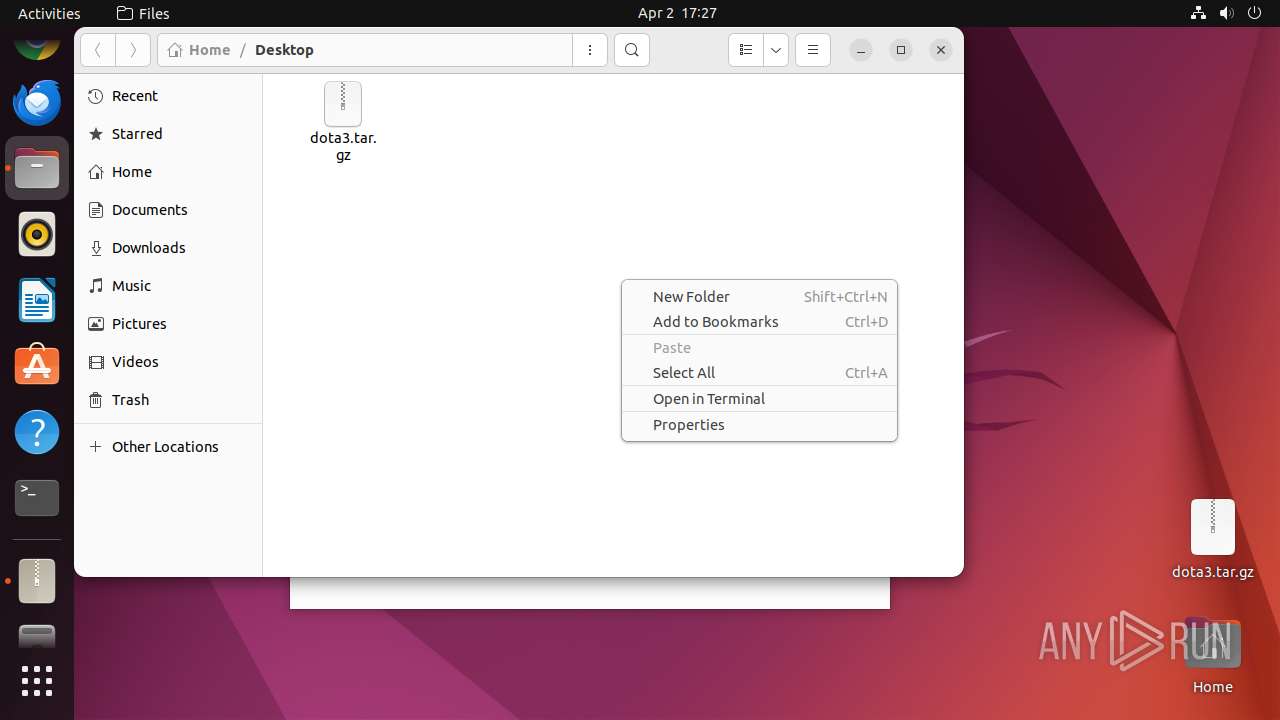Screen dimensions: 1280x720
Task: Open Music folder in sidebar
Action: coord(168,286)
